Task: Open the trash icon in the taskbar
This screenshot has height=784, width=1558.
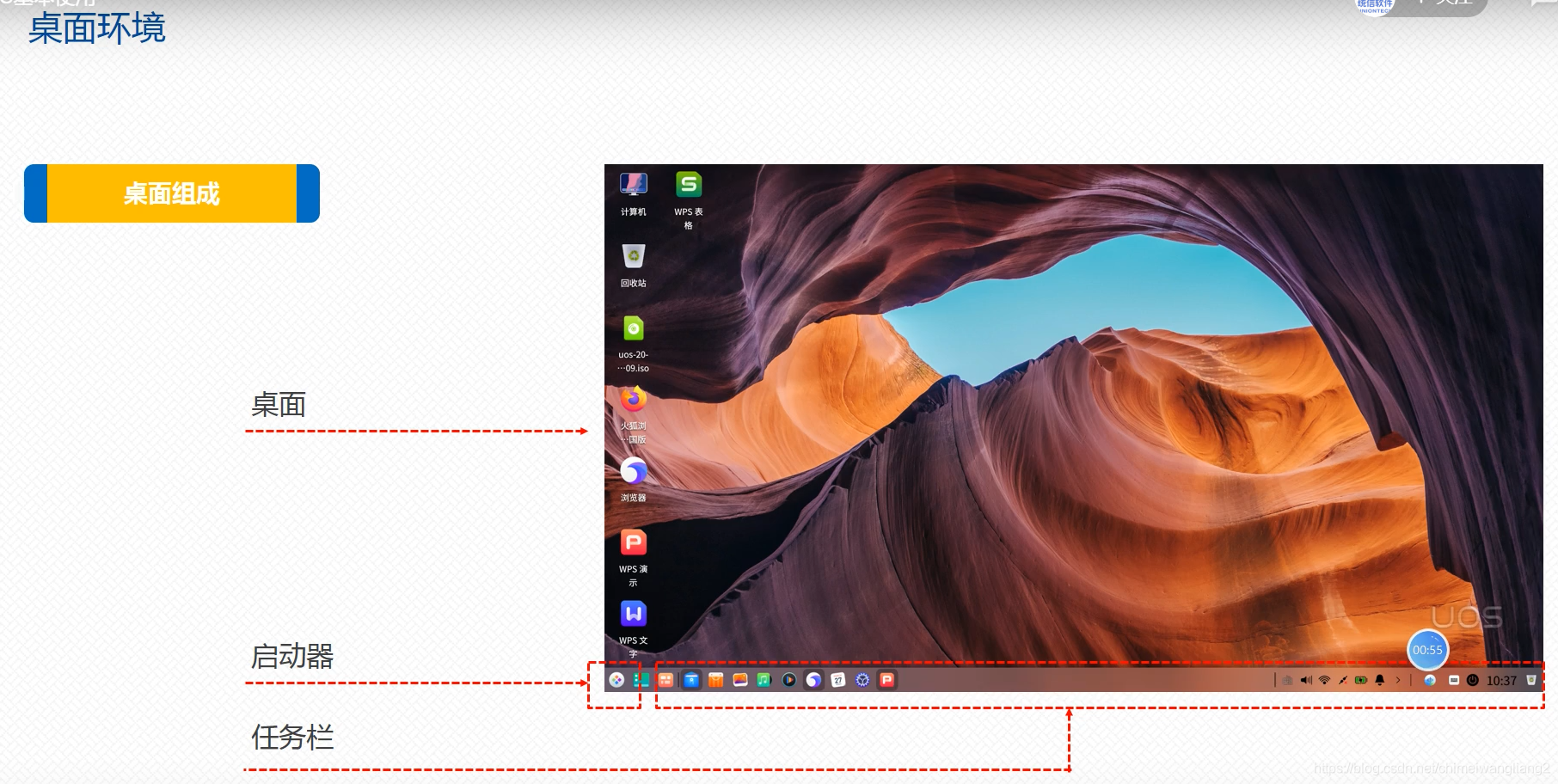Action: [x=1531, y=680]
